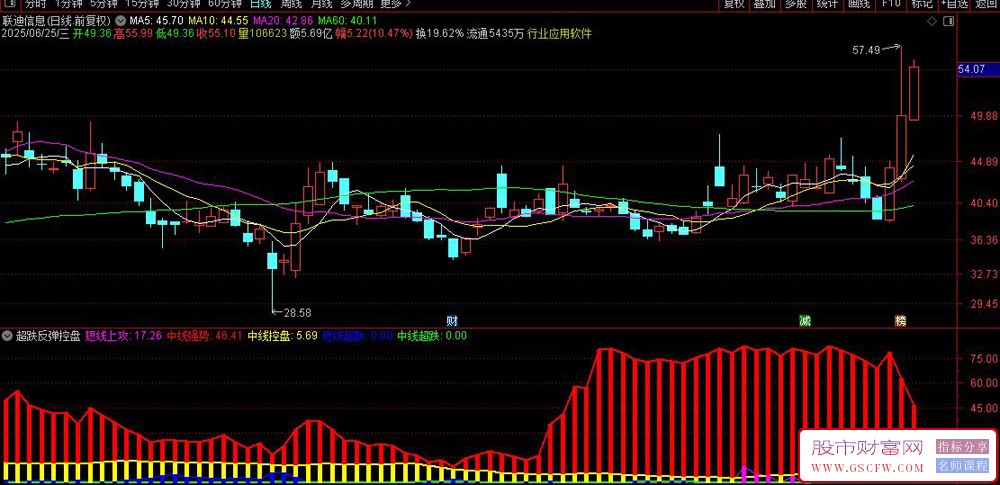Screen dimensions: 1000x485
Task: Add the stock with the +自选 button
Action: tap(954, 4)
